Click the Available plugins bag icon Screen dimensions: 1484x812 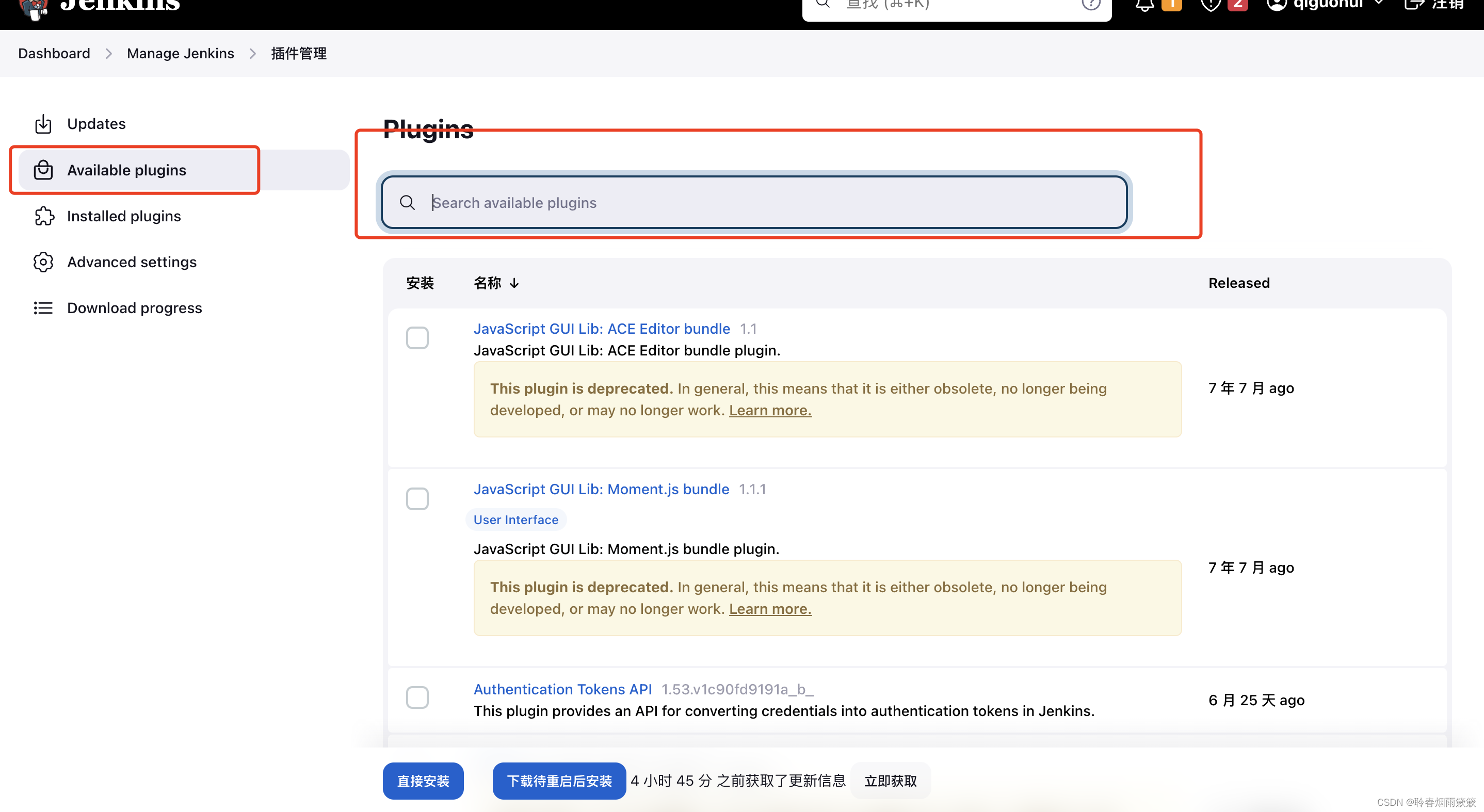pyautogui.click(x=43, y=170)
